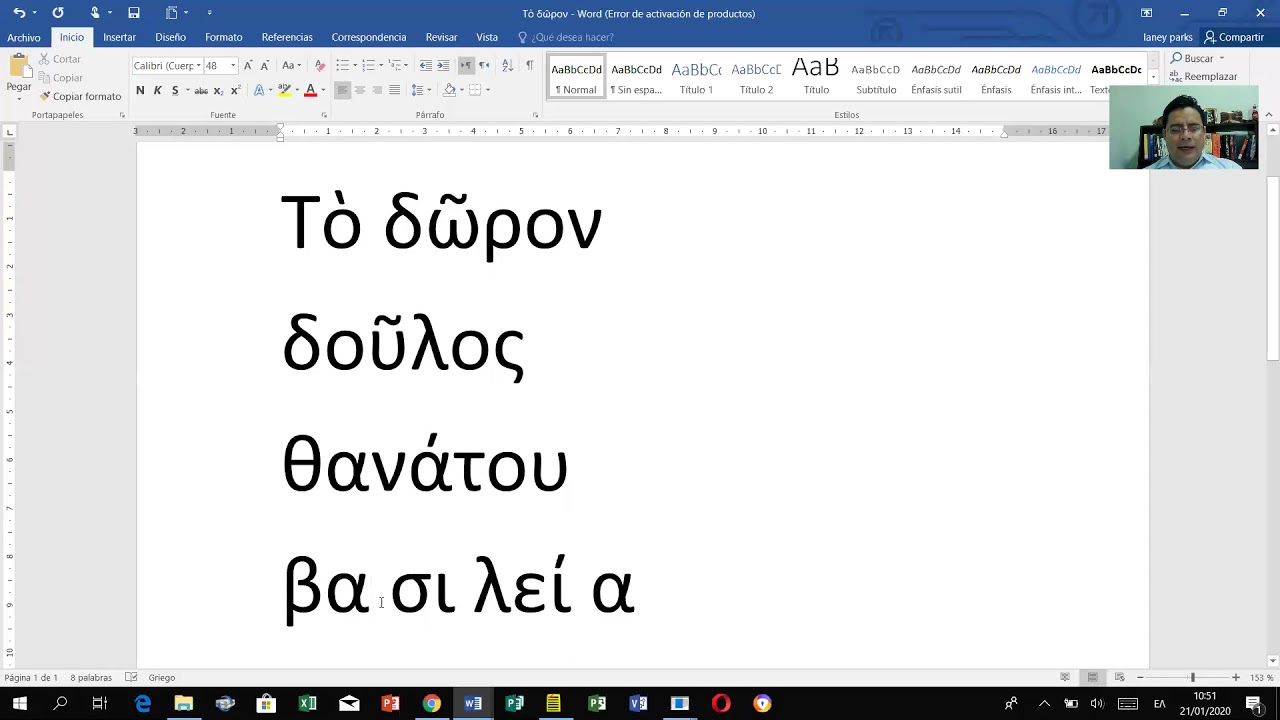
Task: Click the Undo arrow in the quick access toolbar
Action: [18, 13]
